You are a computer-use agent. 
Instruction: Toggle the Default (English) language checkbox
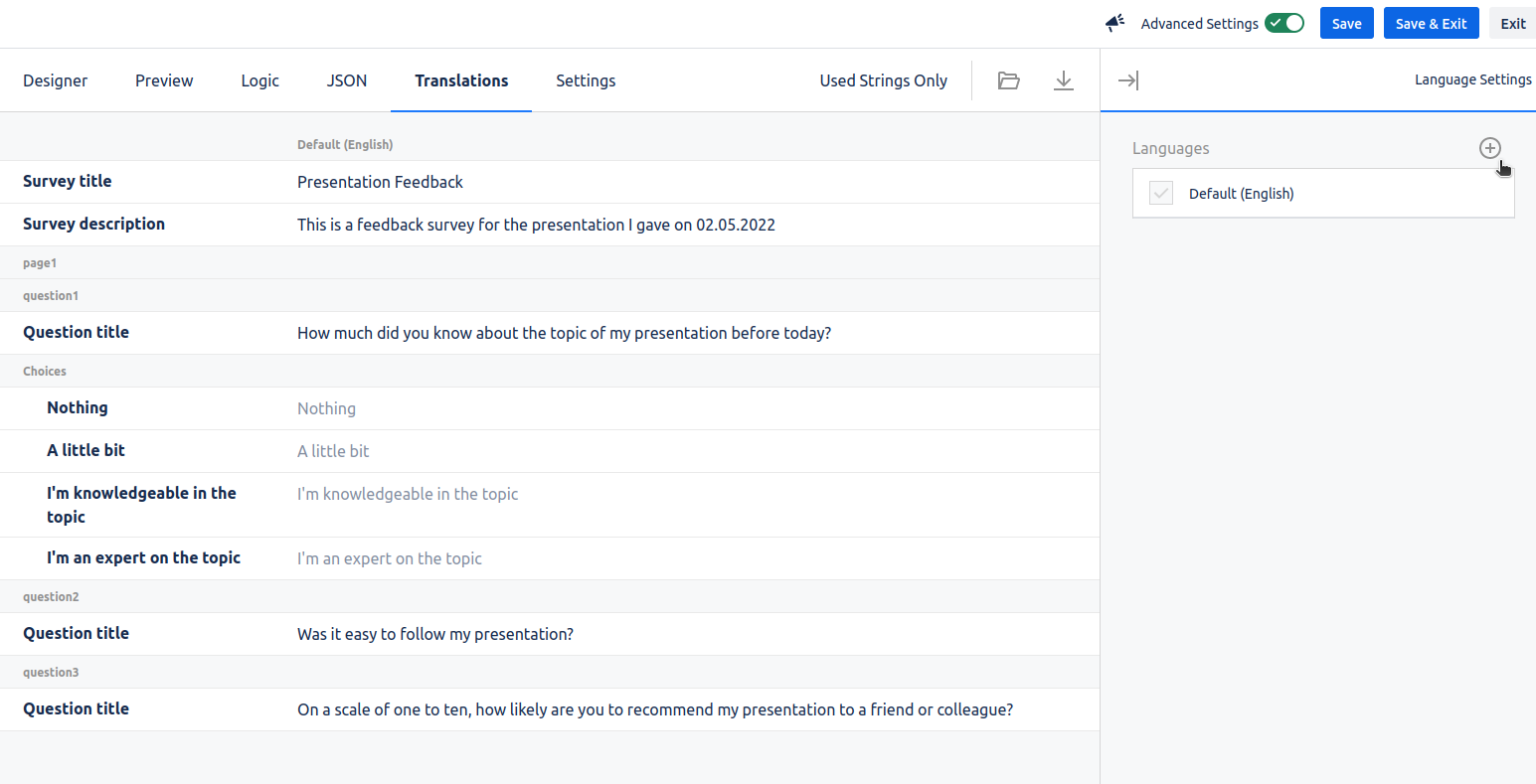coord(1160,194)
